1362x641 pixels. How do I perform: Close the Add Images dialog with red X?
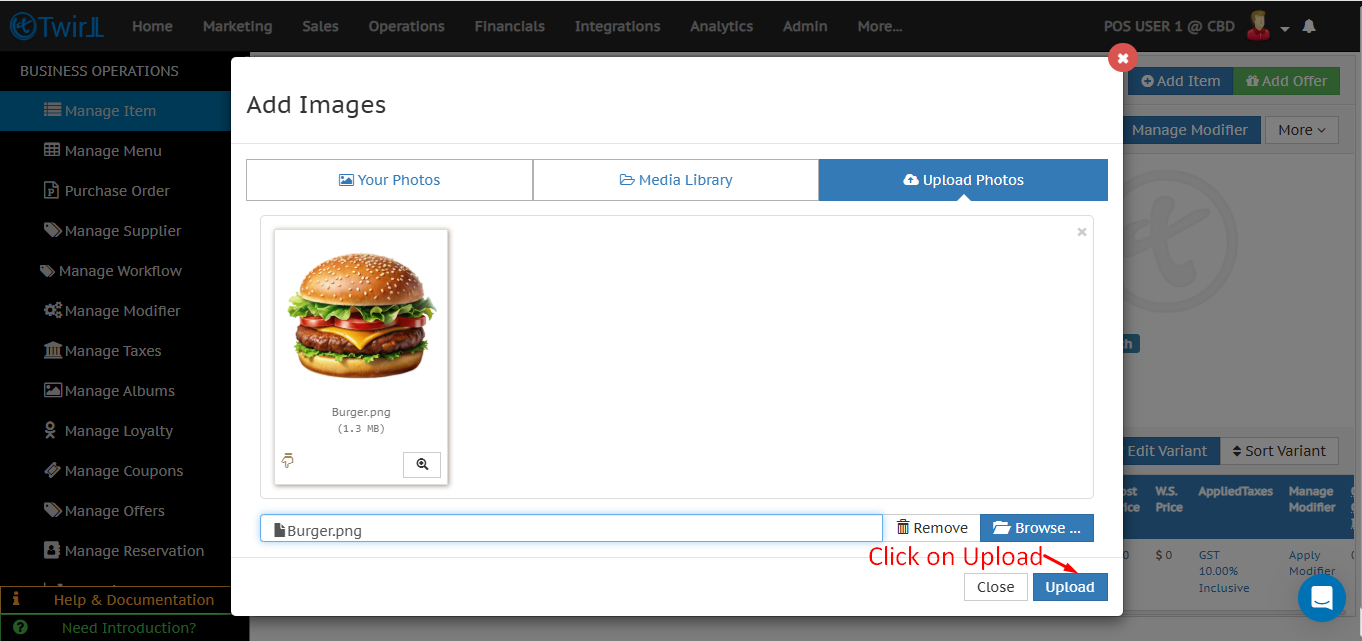click(x=1122, y=58)
